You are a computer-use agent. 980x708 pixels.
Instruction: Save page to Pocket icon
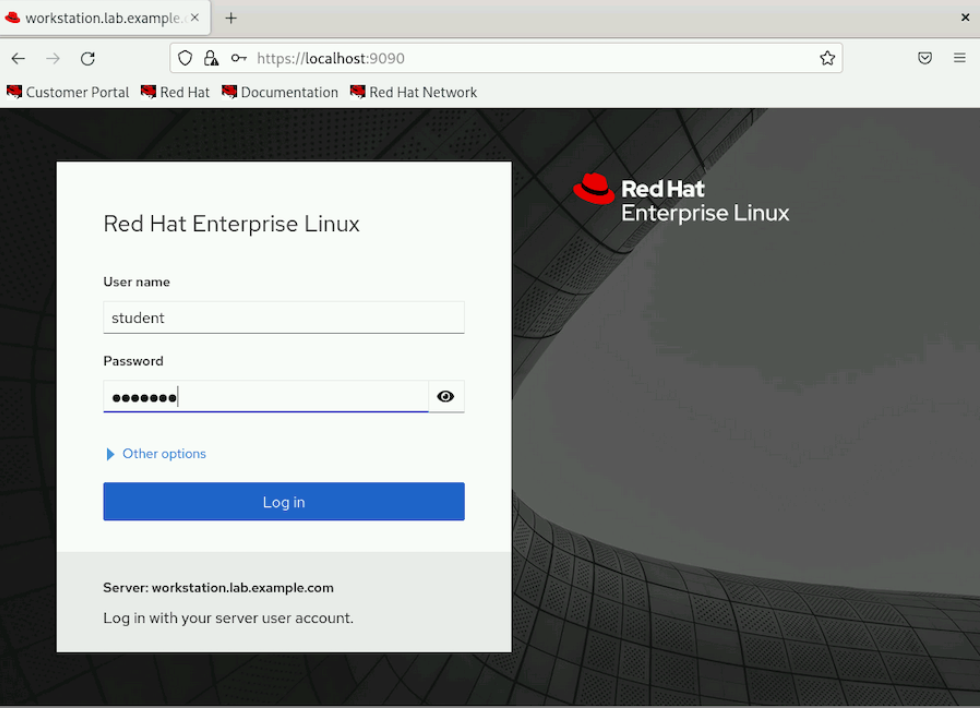pyautogui.click(x=925, y=58)
